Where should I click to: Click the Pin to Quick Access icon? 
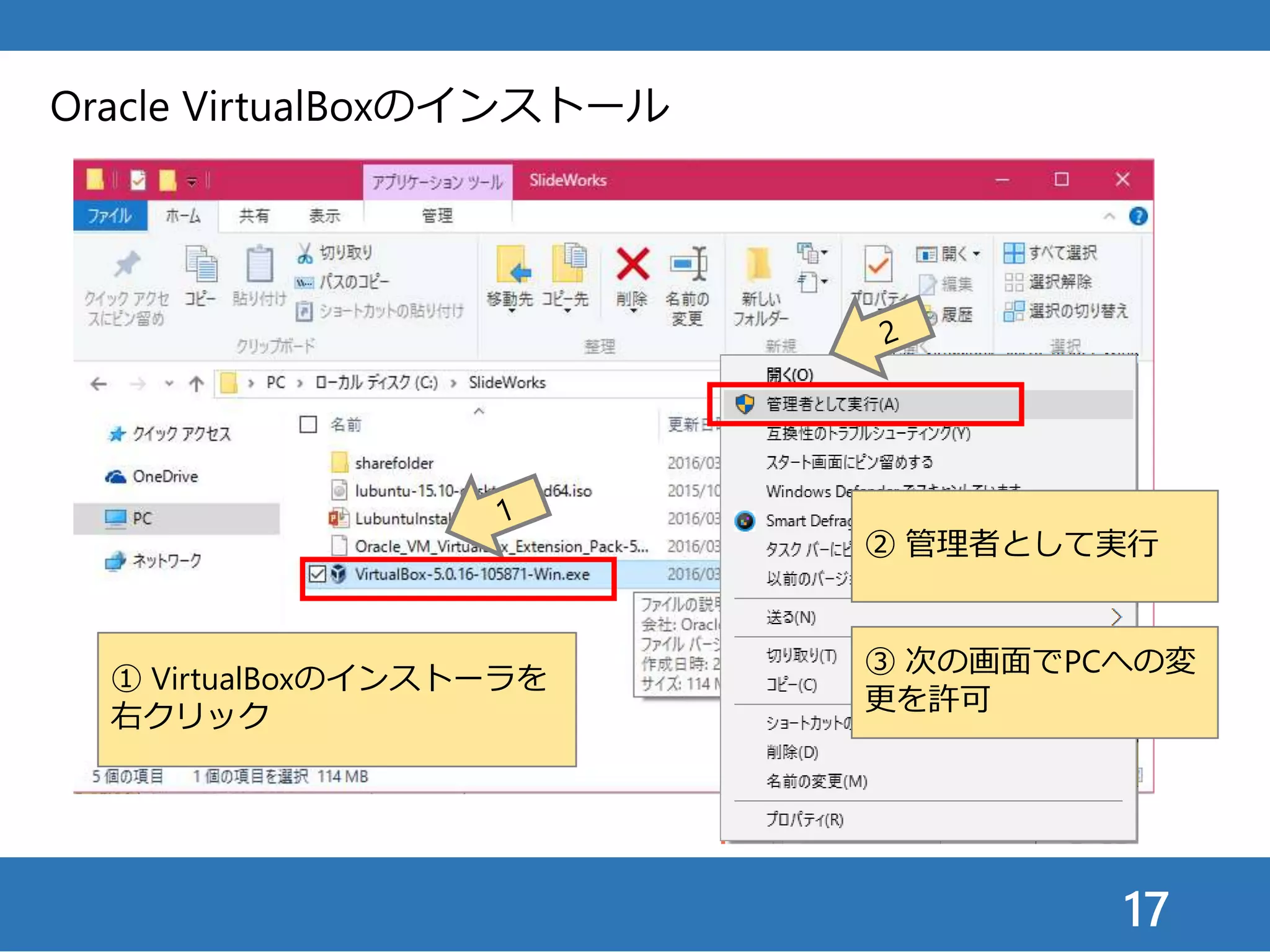click(127, 265)
